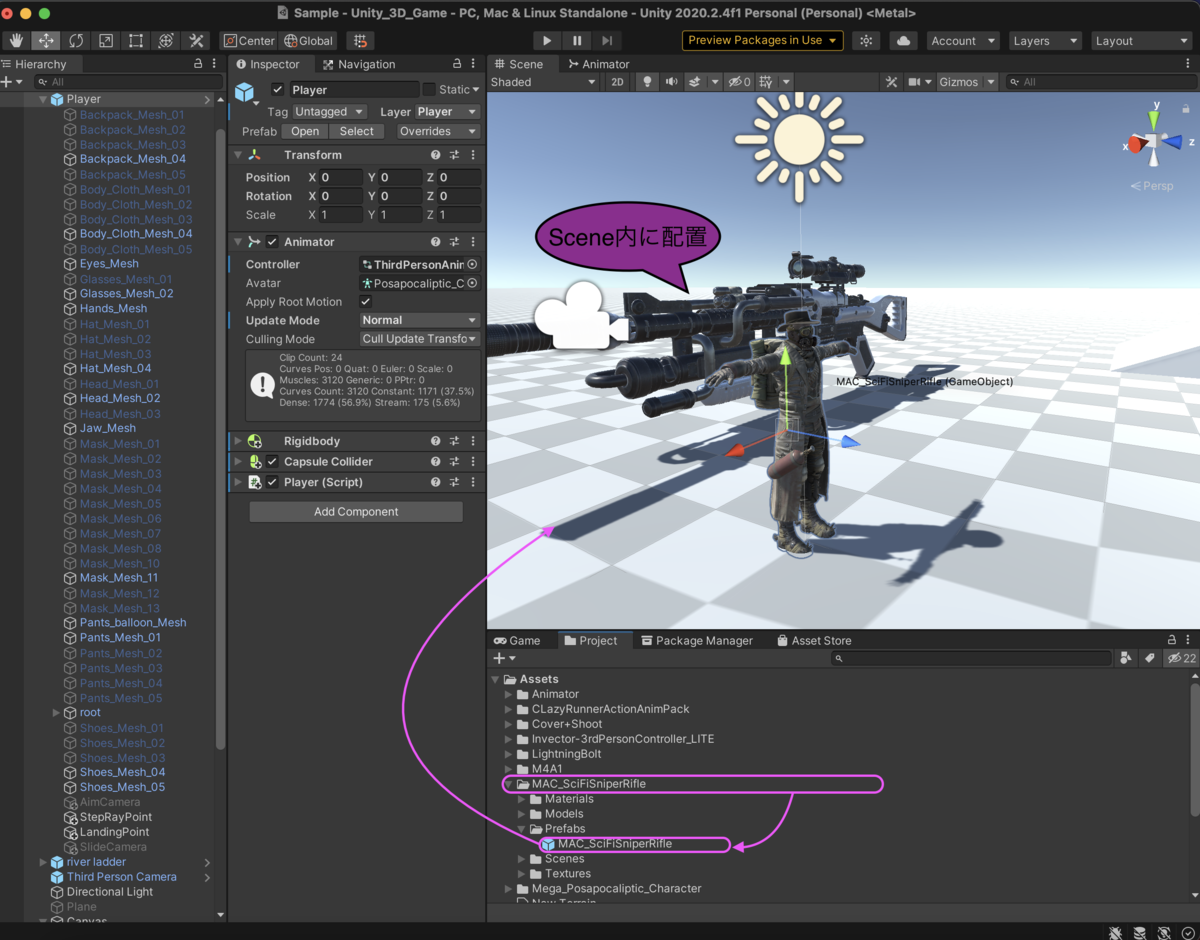Open the Account dropdown
The width and height of the screenshot is (1200, 940).
pyautogui.click(x=963, y=41)
